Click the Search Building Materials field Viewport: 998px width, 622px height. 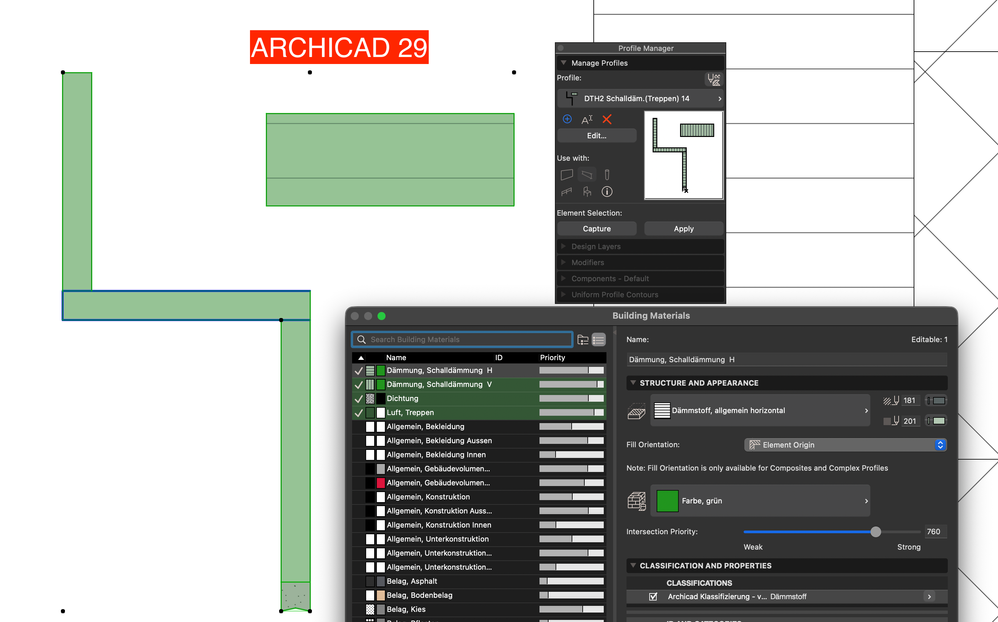(x=463, y=339)
